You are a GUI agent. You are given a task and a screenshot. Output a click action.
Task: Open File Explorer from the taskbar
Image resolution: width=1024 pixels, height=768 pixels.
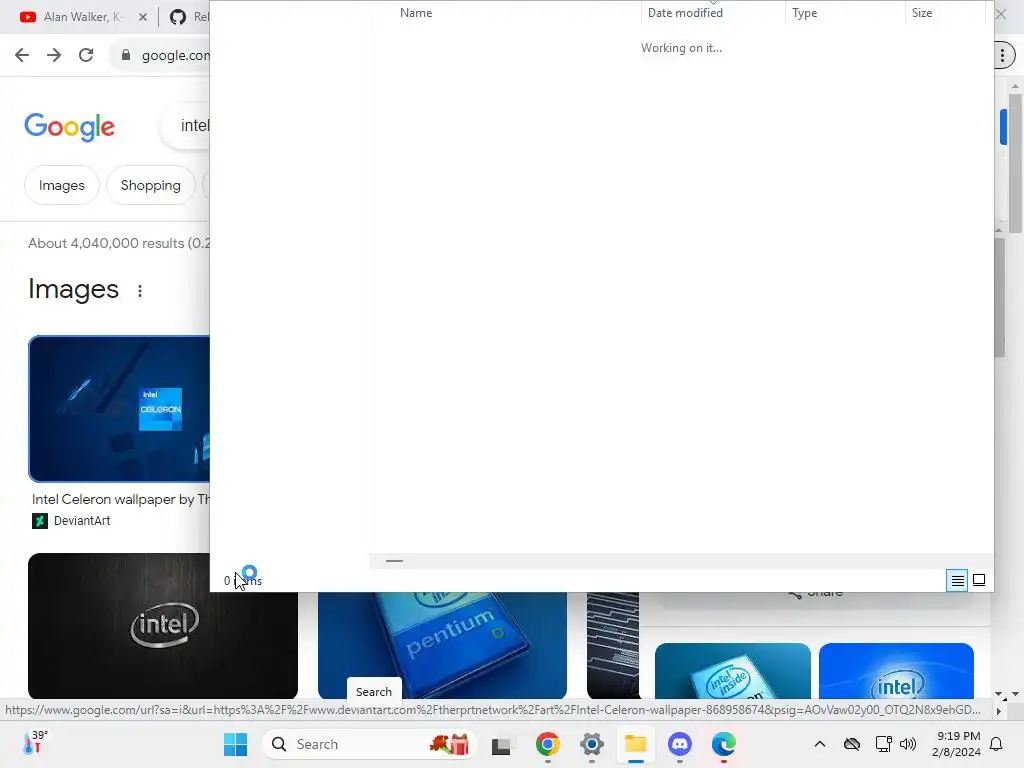coord(635,744)
